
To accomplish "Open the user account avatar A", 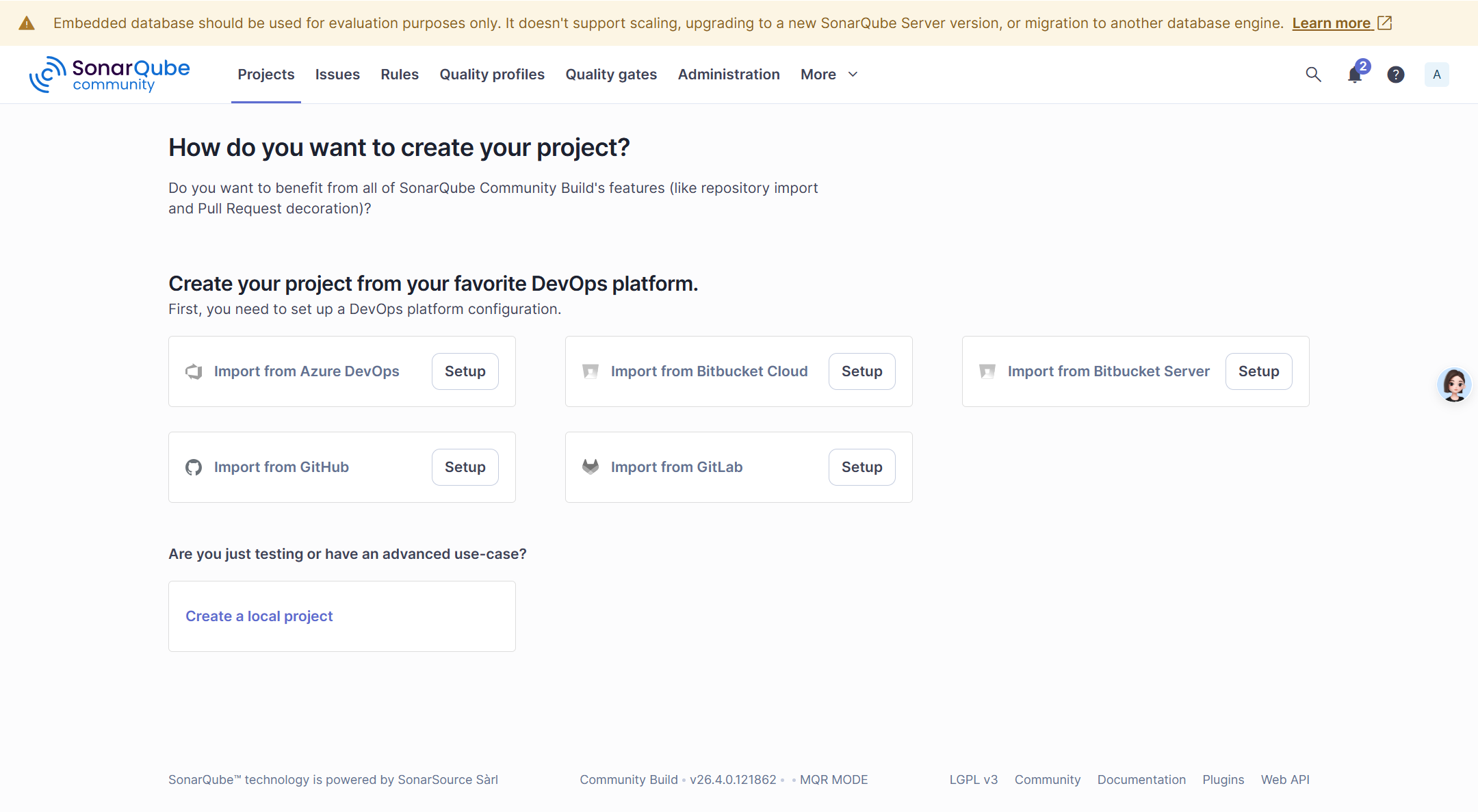I will click(x=1436, y=75).
